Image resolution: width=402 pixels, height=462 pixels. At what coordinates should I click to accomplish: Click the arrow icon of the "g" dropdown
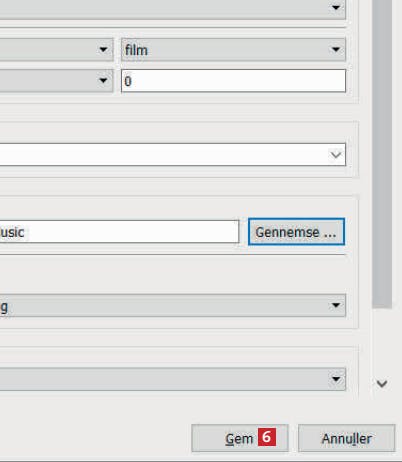coord(336,305)
